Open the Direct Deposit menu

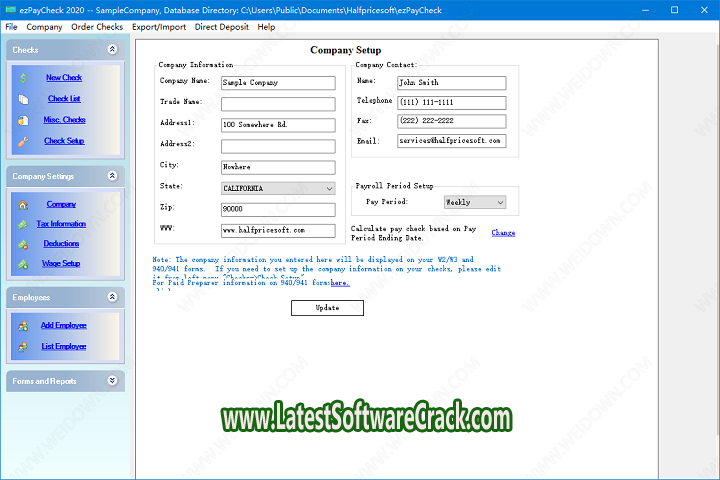(221, 27)
